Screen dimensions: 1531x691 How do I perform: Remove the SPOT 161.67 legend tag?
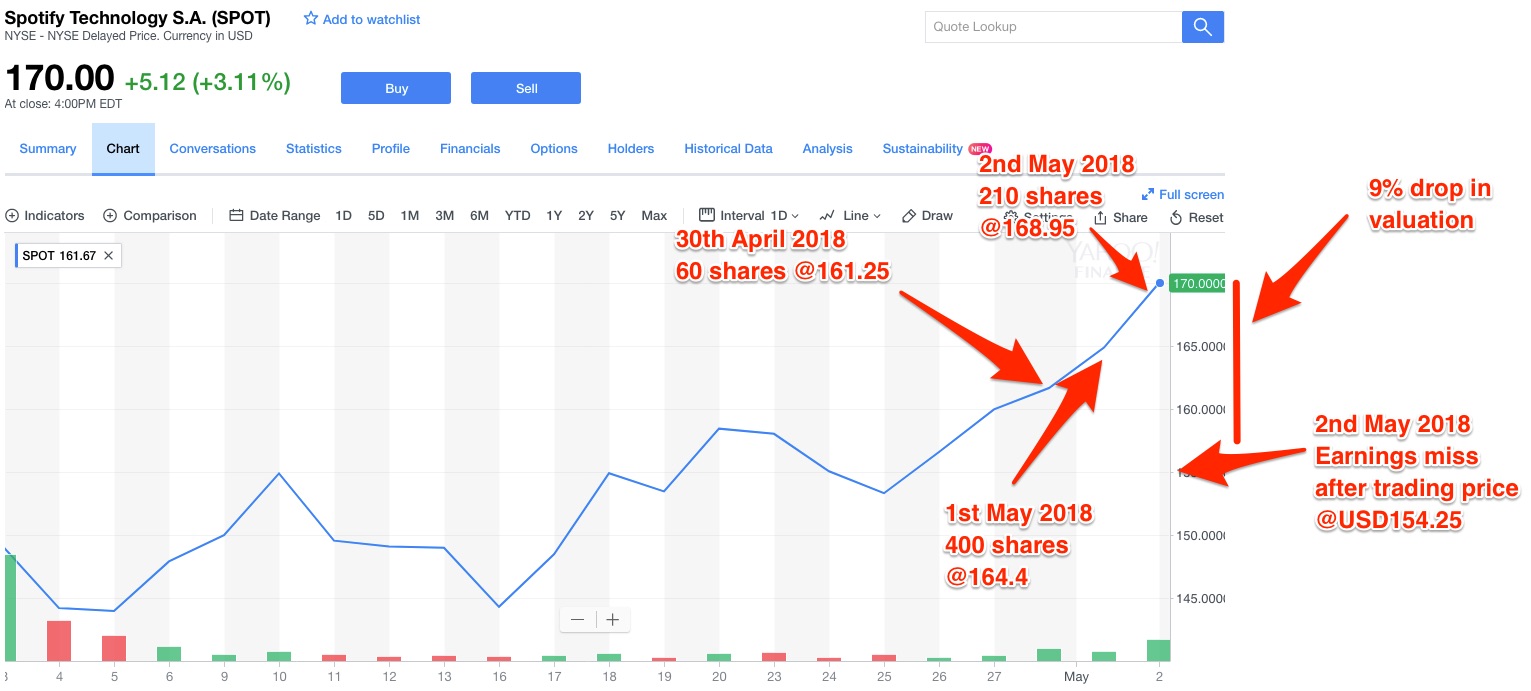pyautogui.click(x=109, y=256)
